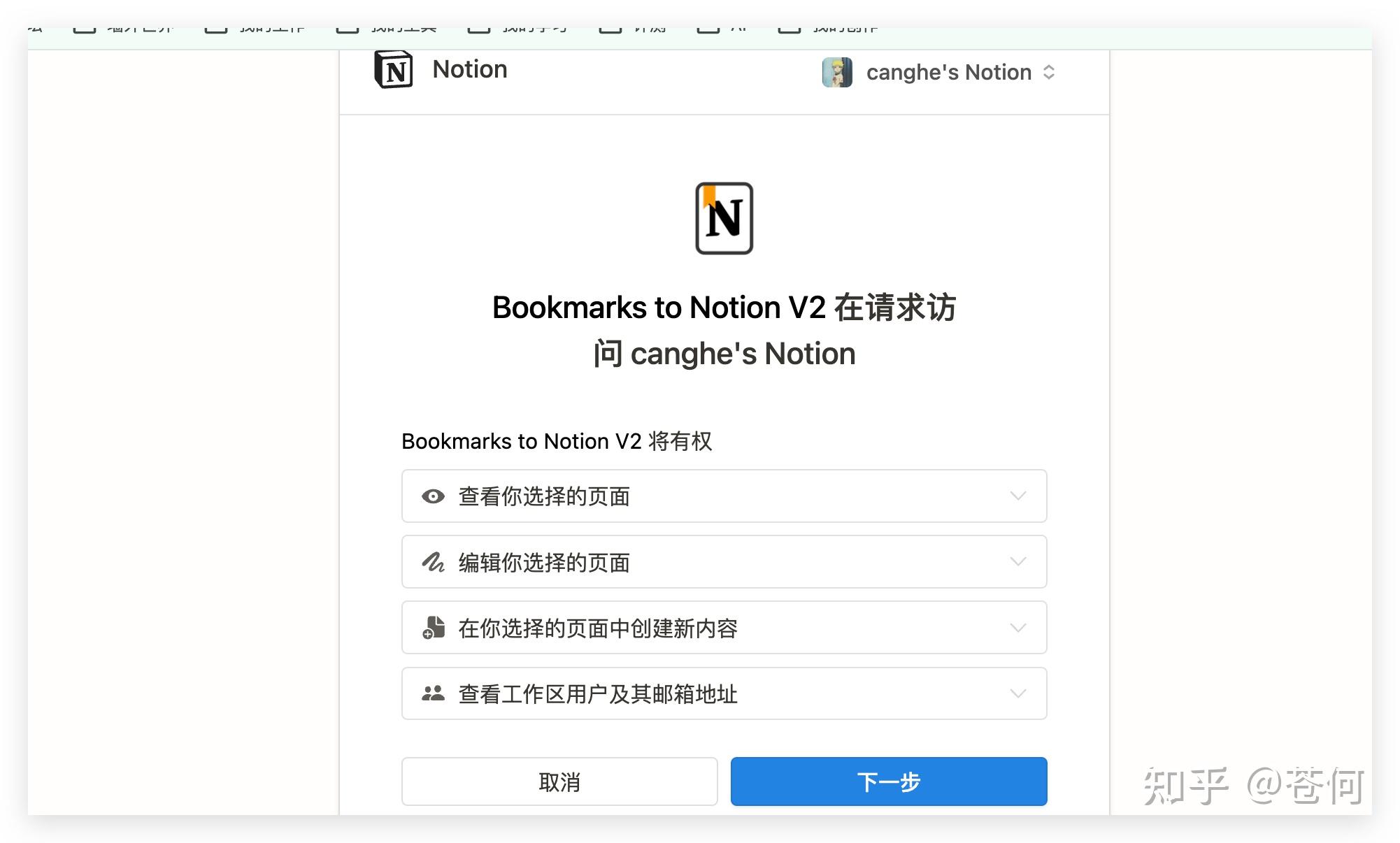Image resolution: width=1400 pixels, height=843 pixels.
Task: Click canghe's Notion workspace avatar
Action: point(837,72)
